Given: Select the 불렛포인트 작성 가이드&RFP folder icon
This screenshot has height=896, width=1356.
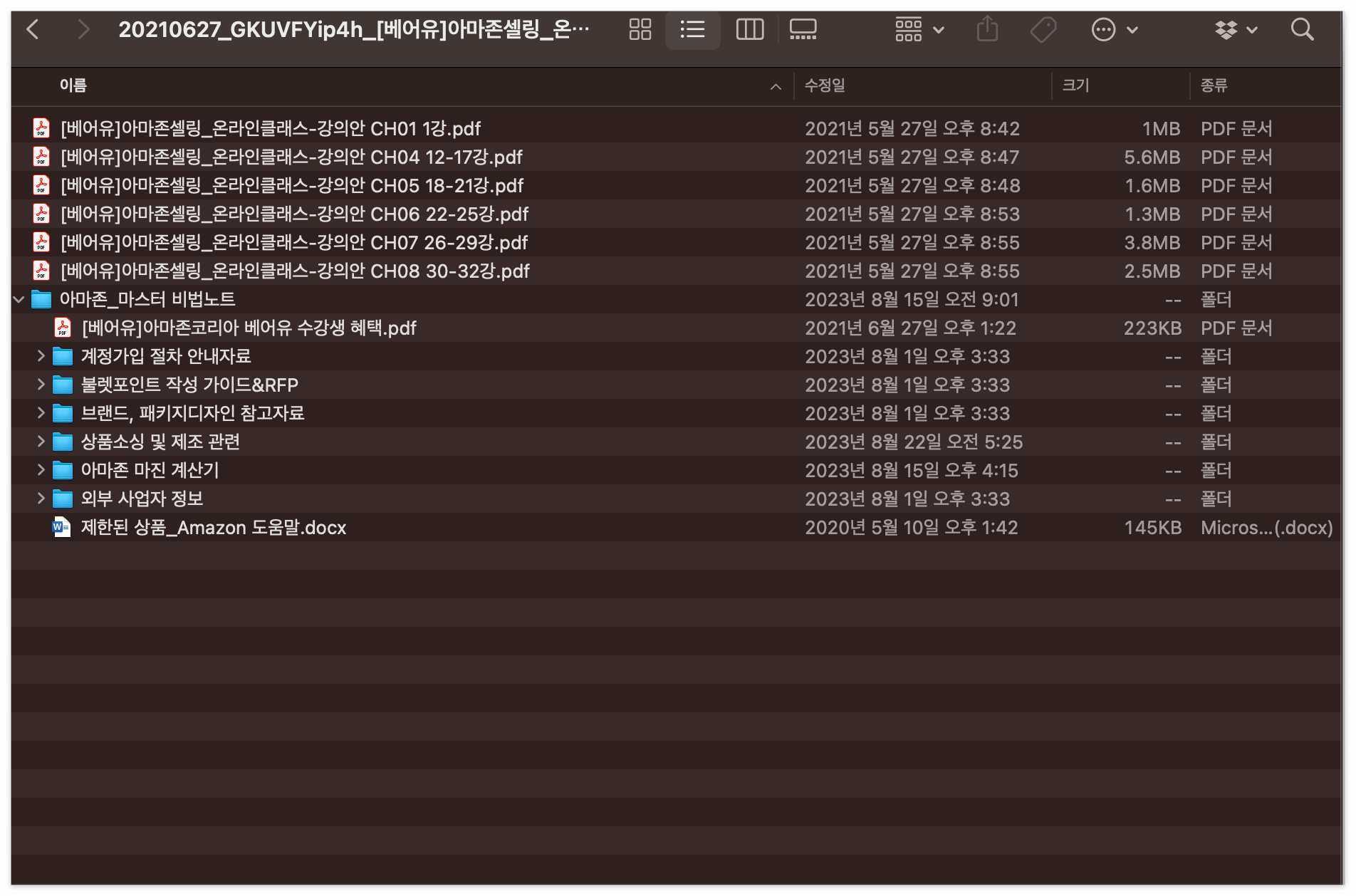Looking at the screenshot, I should click(x=63, y=385).
